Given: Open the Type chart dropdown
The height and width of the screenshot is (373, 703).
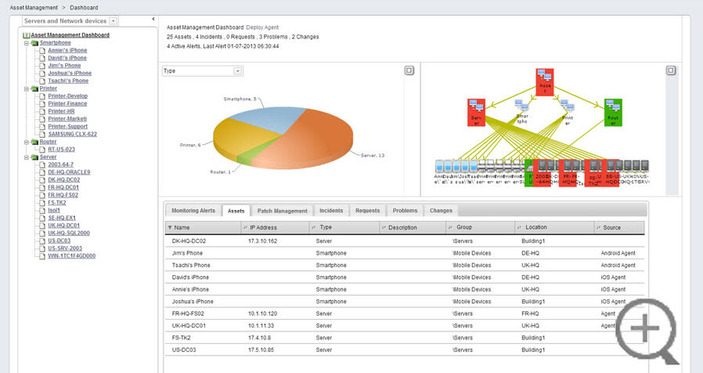Looking at the screenshot, I should pos(238,71).
